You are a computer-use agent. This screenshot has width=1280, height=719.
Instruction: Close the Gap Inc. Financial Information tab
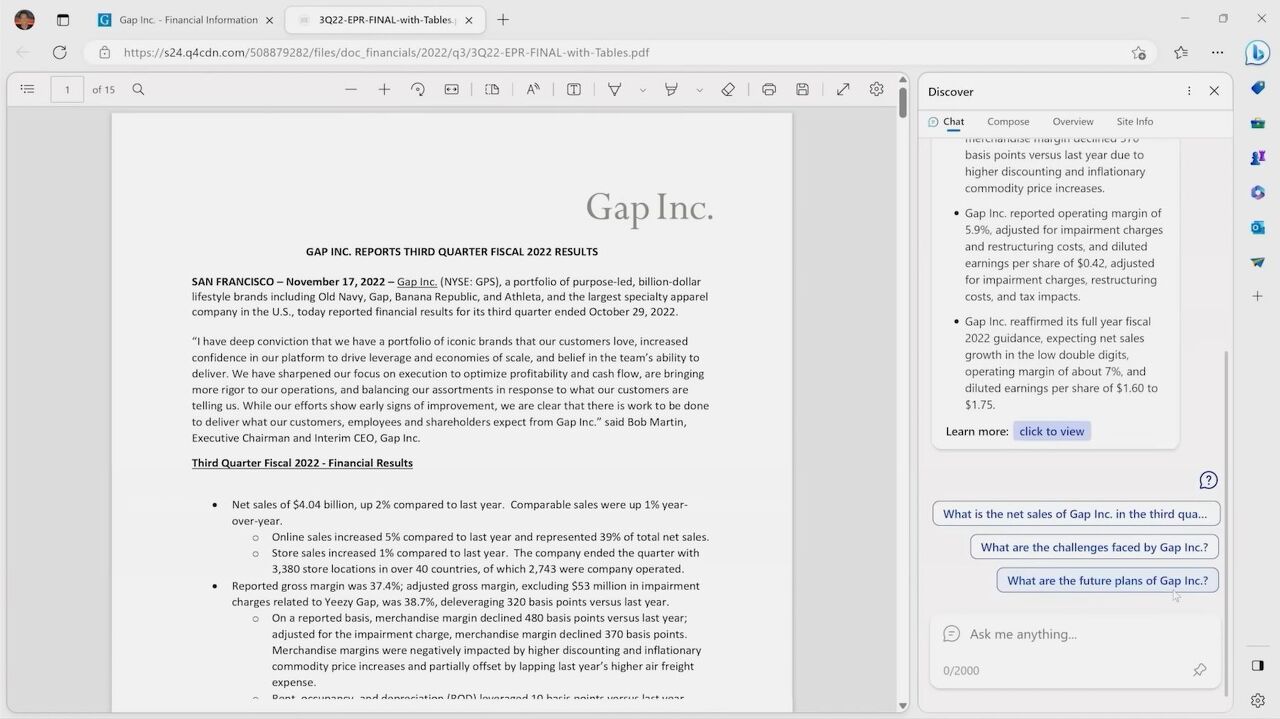point(269,20)
